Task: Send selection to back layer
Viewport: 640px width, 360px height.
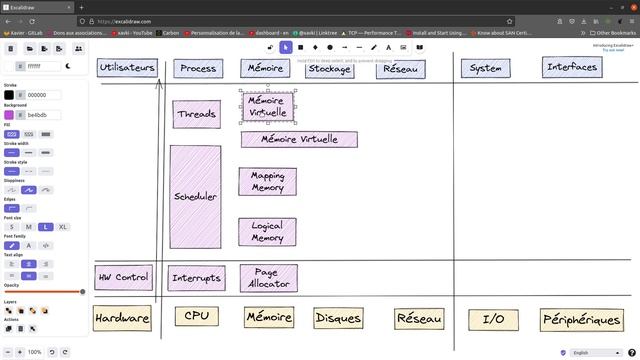Action: click(x=9, y=311)
